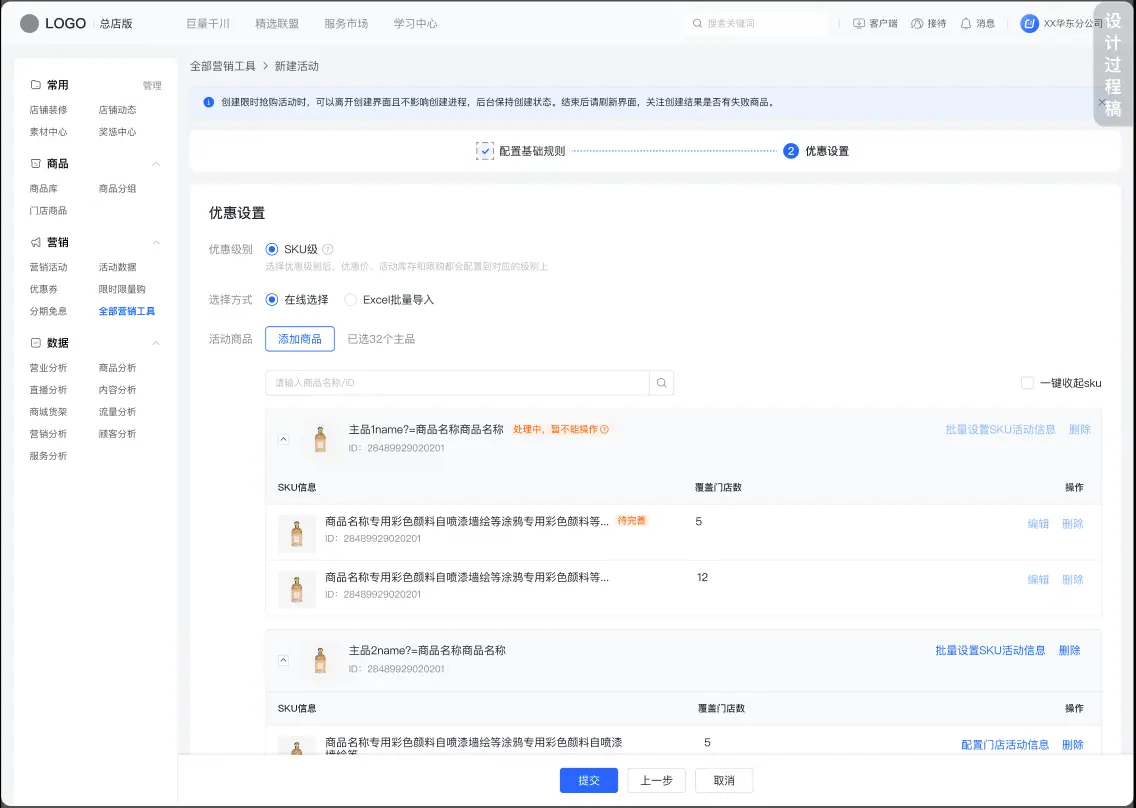
Task: Click the 数据 chart icon
Action: click(36, 343)
